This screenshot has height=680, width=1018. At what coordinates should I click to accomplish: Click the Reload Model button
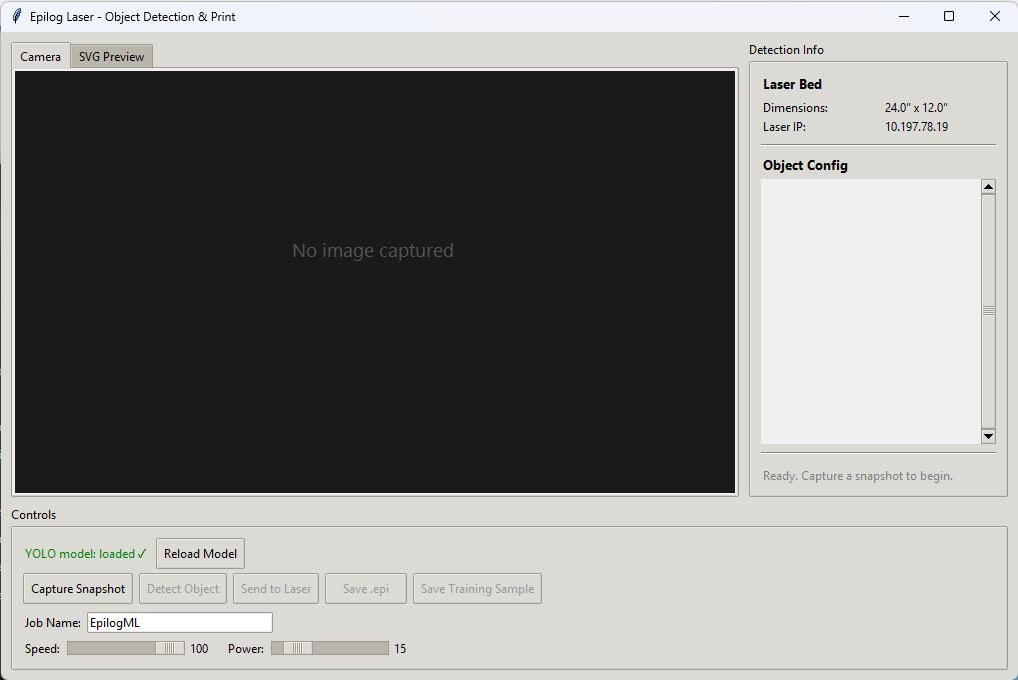pyautogui.click(x=200, y=553)
